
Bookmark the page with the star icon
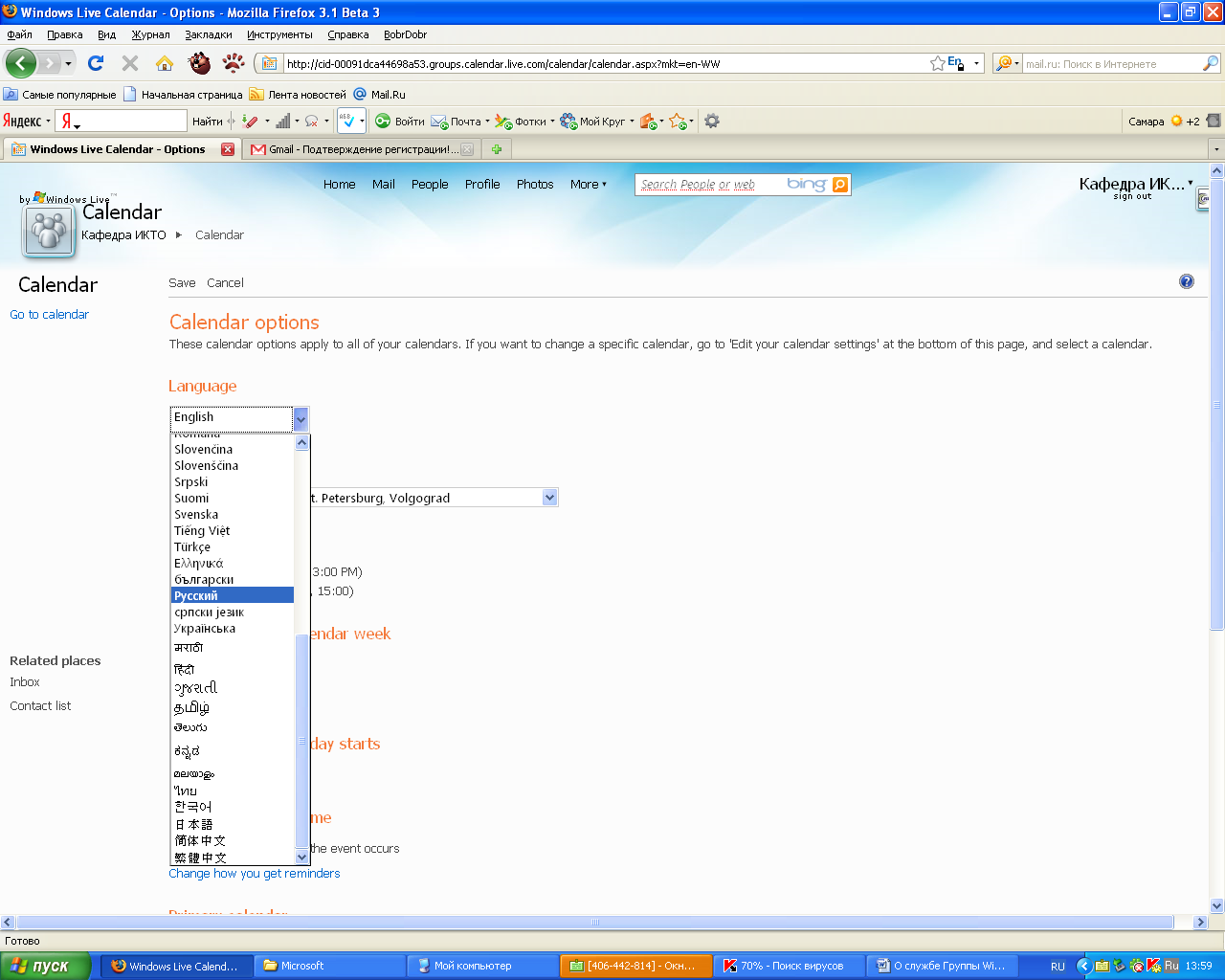click(x=937, y=63)
